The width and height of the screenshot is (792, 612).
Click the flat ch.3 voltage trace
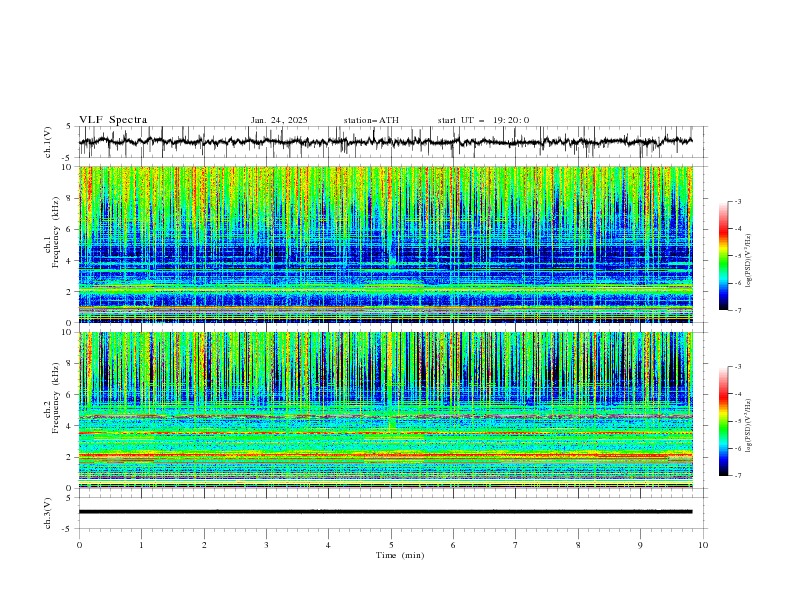385,512
